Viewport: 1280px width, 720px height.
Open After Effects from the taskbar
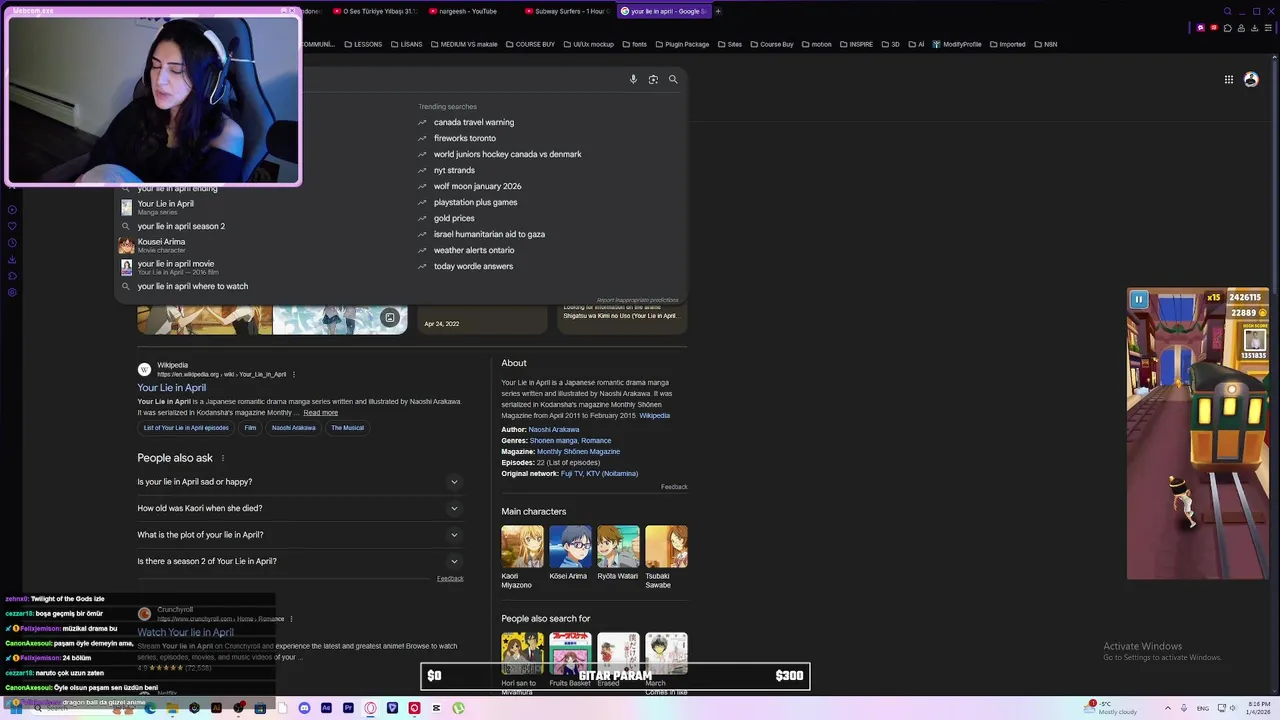pos(326,708)
